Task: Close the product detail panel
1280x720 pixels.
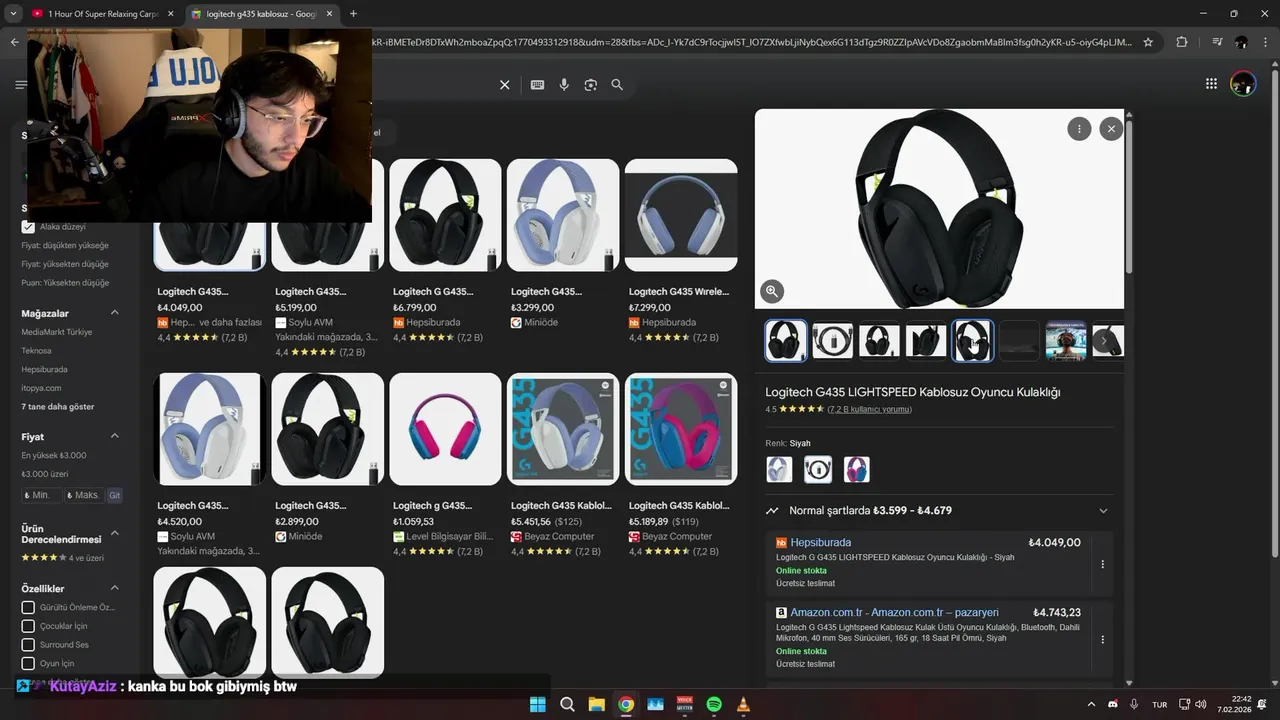Action: point(1111,128)
